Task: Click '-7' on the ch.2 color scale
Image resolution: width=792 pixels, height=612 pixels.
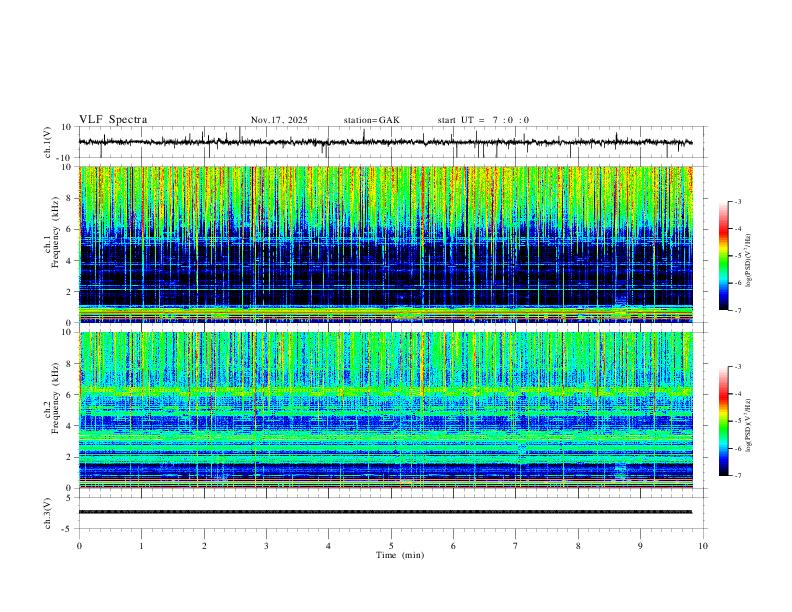Action: click(x=737, y=476)
